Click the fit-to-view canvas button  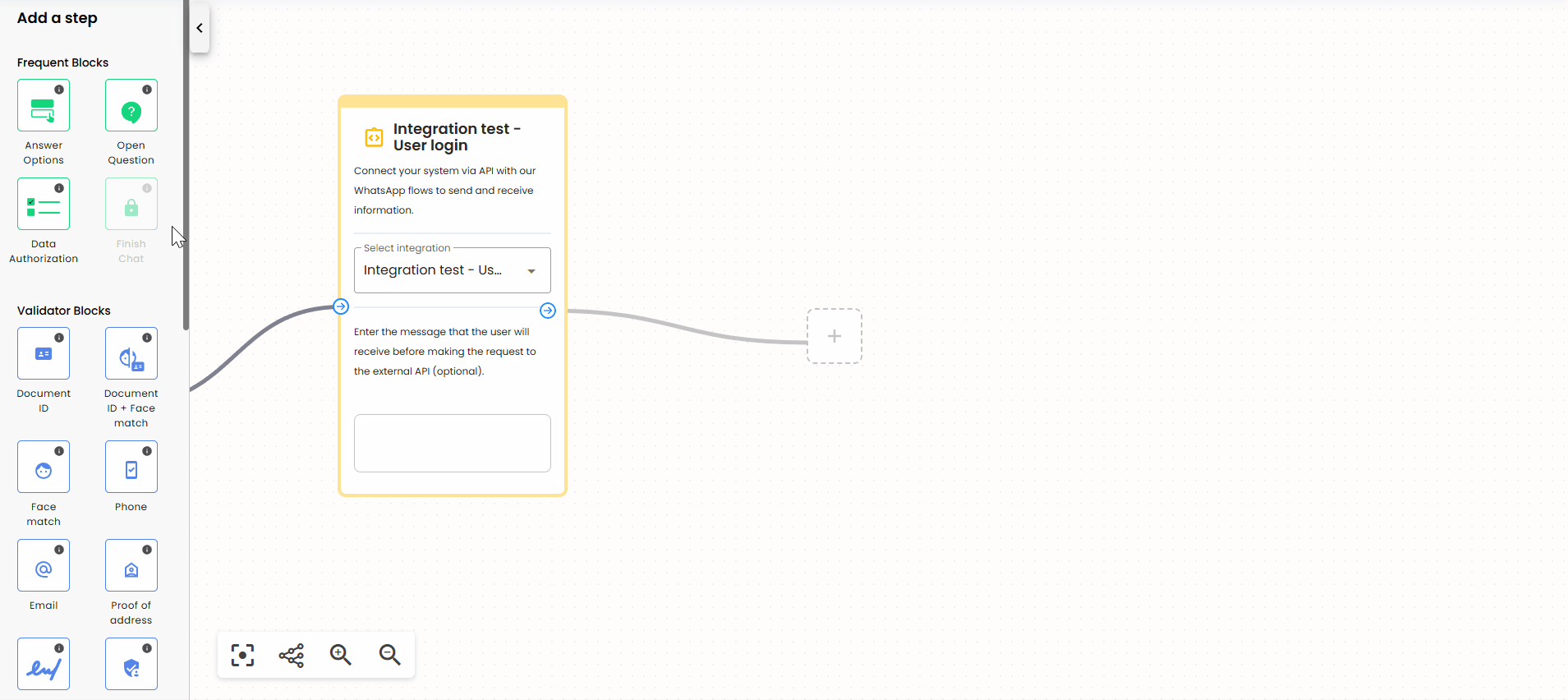pyautogui.click(x=242, y=655)
